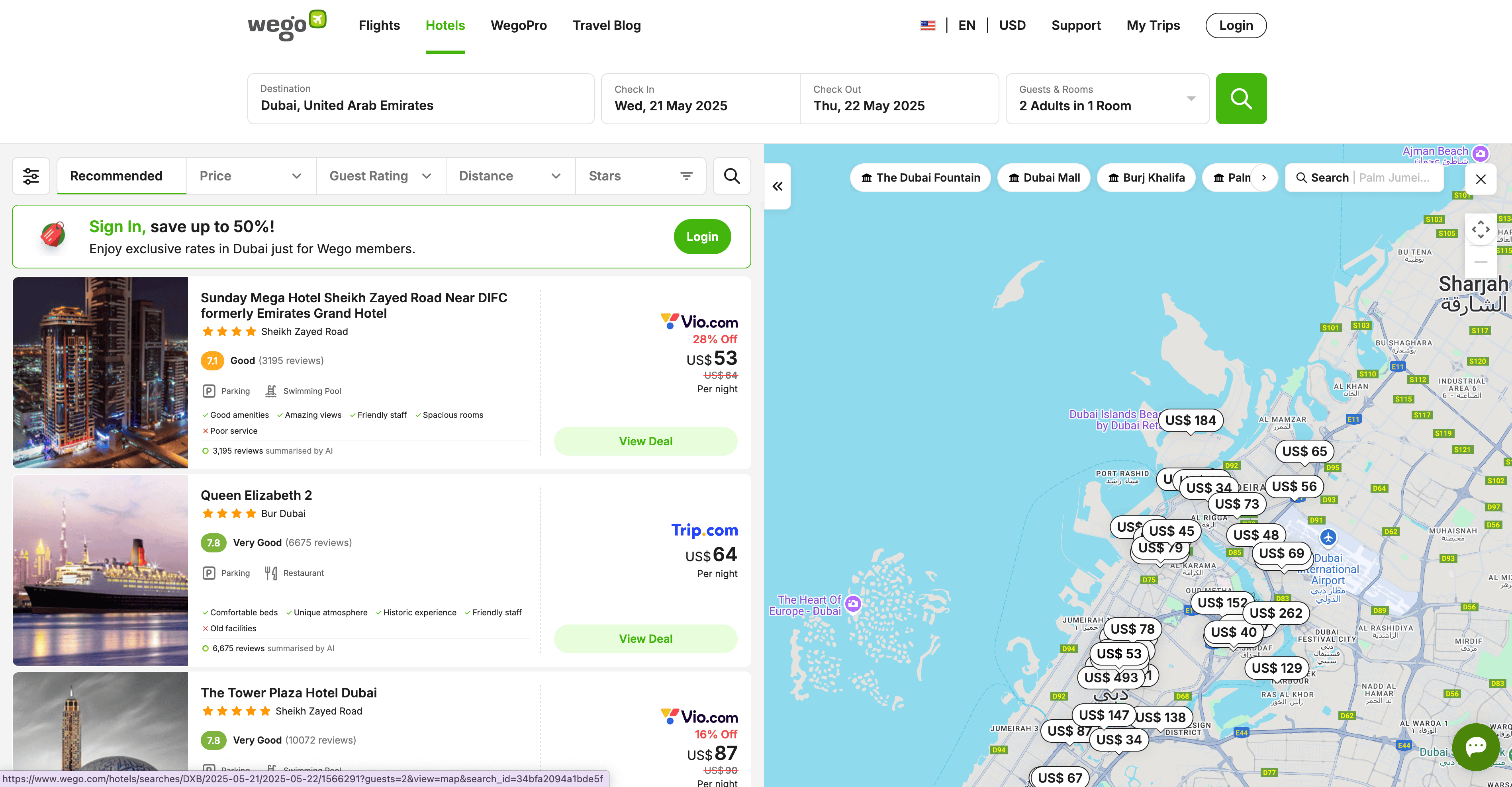Click the Destination input field
The height and width of the screenshot is (787, 1512).
click(x=420, y=99)
